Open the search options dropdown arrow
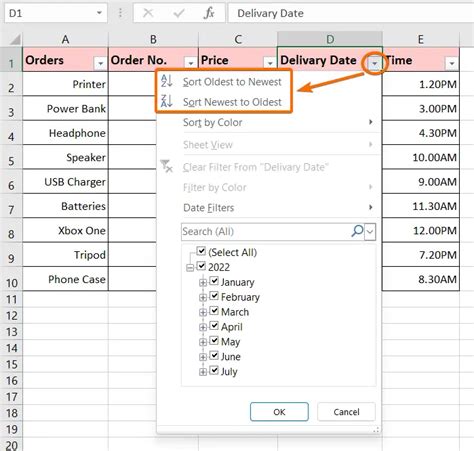This screenshot has height=451, width=474. click(x=370, y=231)
